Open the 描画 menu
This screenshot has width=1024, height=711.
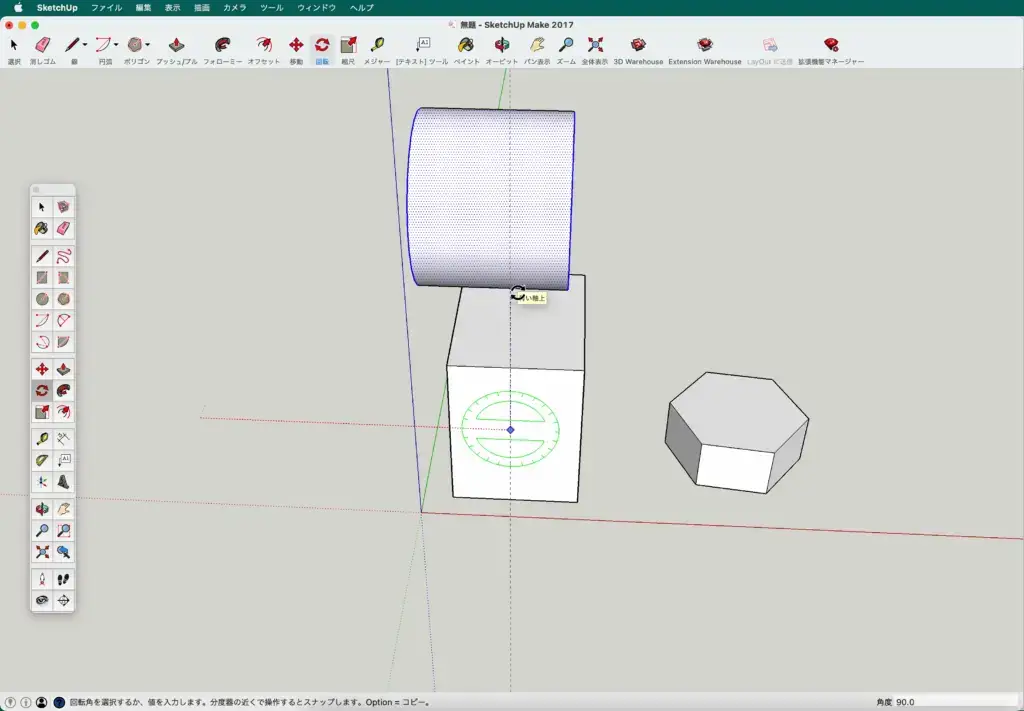(x=202, y=8)
